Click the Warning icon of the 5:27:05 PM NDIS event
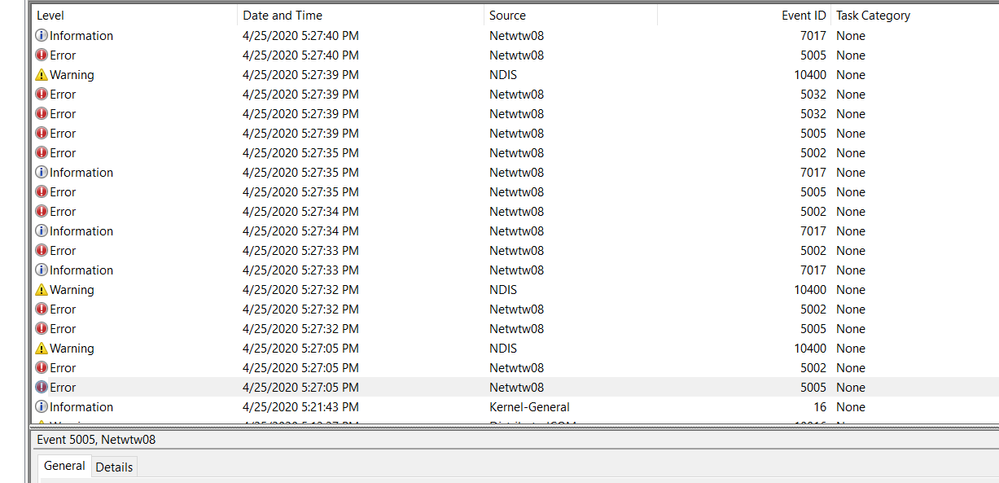The image size is (999, 483). click(41, 349)
